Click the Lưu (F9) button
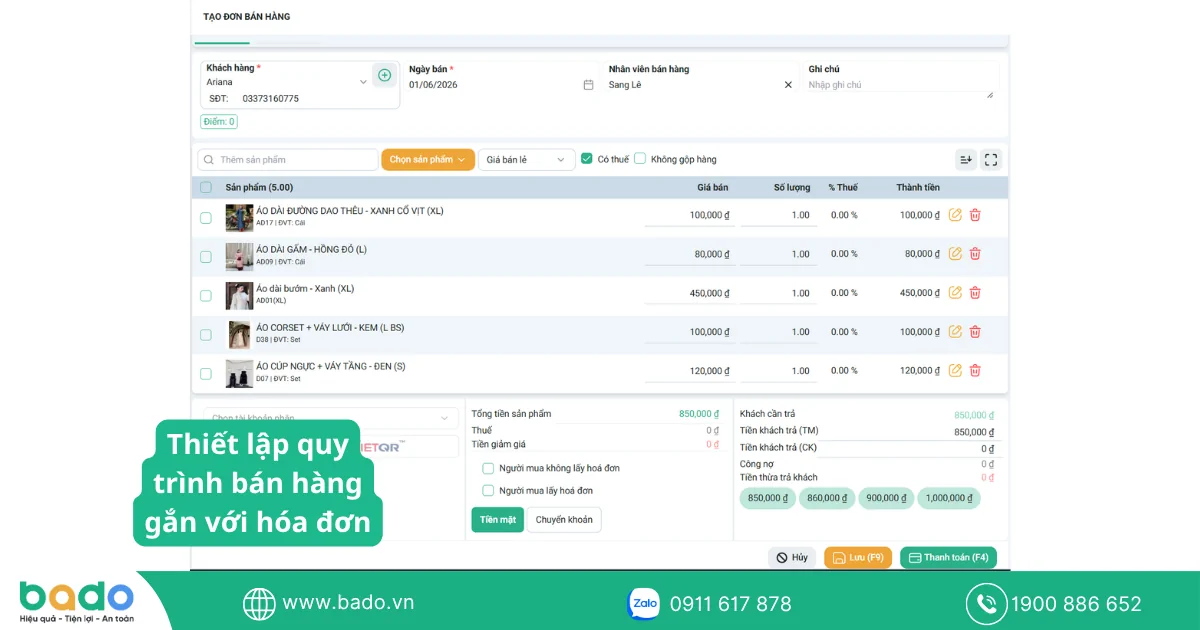The width and height of the screenshot is (1200, 630). click(x=858, y=557)
